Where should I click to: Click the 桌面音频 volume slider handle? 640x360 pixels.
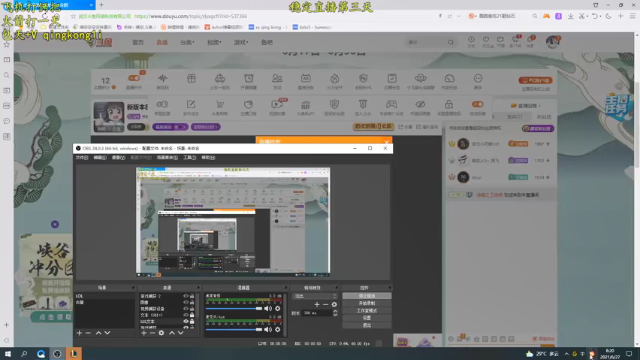click(x=259, y=309)
